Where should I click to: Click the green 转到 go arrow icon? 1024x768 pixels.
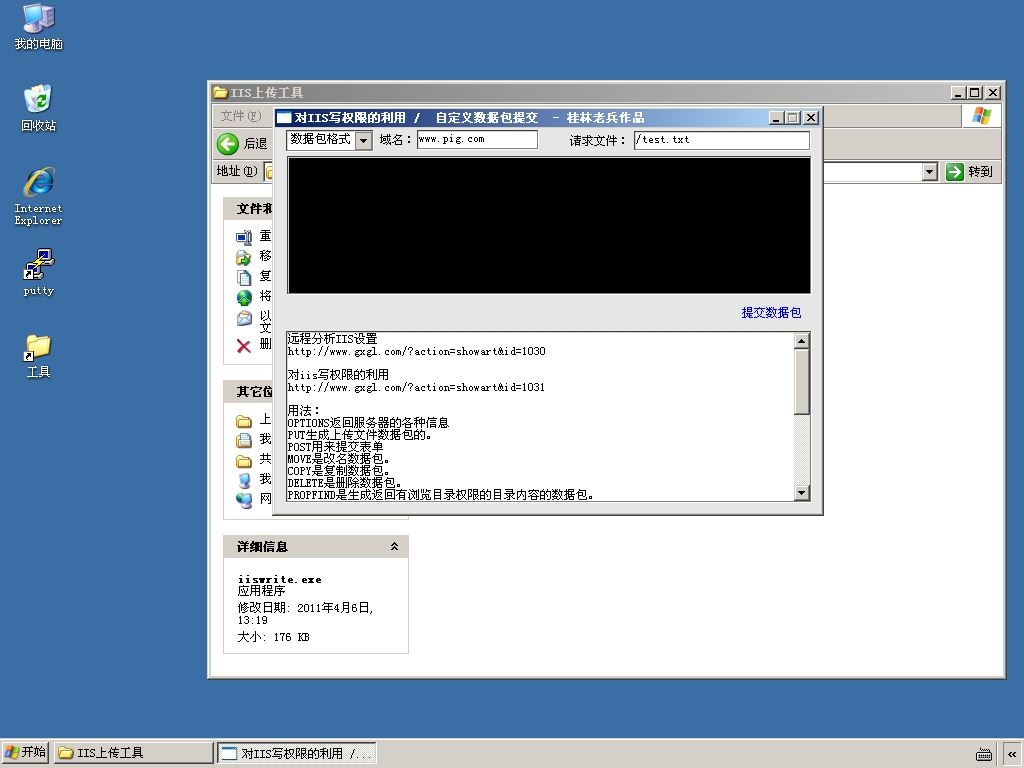pos(955,172)
